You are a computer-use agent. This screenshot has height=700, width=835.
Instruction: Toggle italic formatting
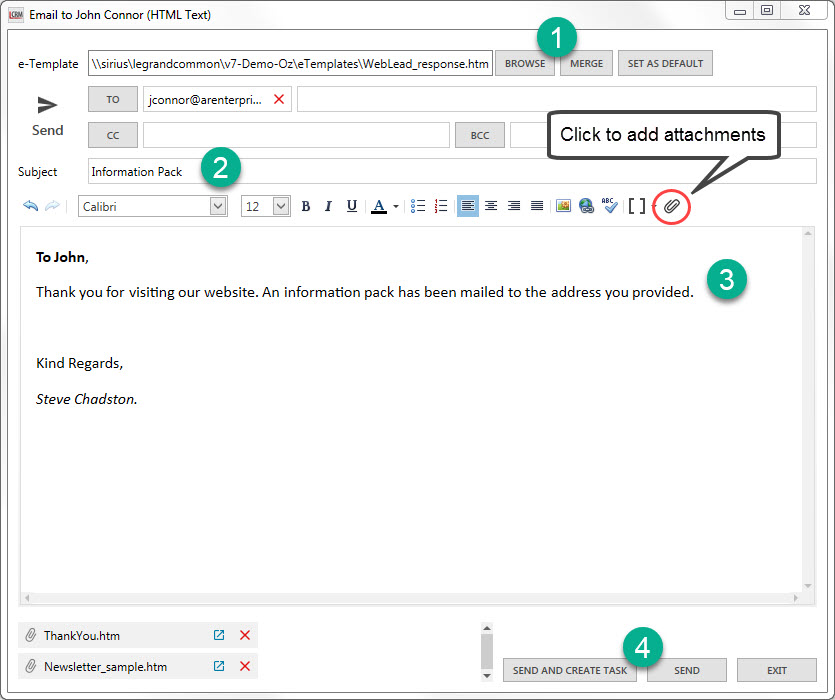pyautogui.click(x=328, y=206)
